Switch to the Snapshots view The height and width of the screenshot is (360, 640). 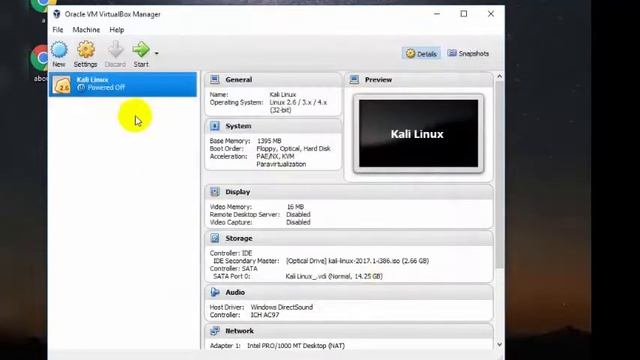pos(468,53)
